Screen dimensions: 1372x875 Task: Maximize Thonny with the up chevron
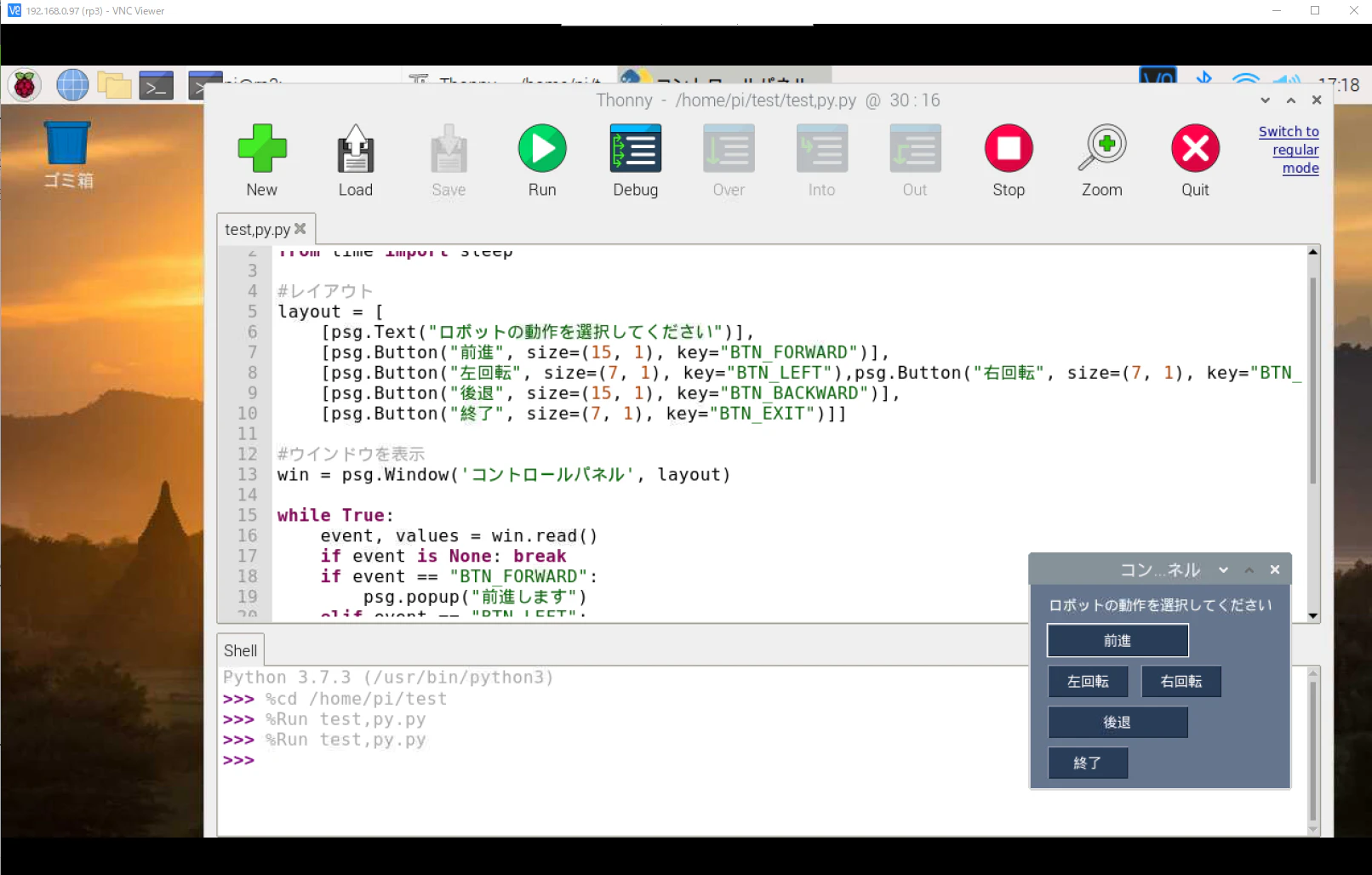tap(1291, 100)
